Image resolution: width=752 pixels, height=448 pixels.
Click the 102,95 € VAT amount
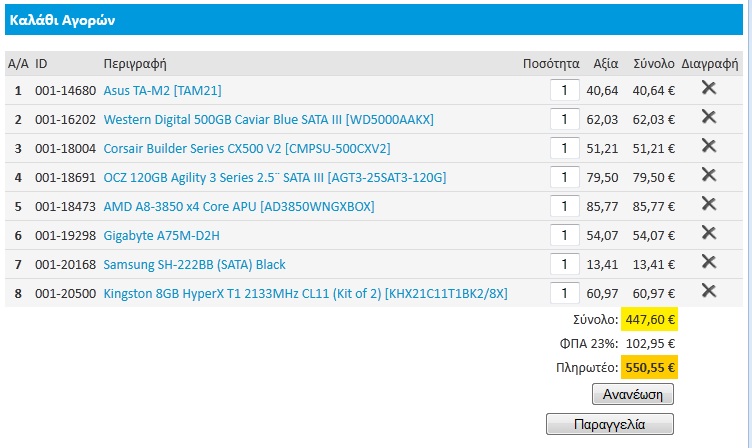[650, 343]
